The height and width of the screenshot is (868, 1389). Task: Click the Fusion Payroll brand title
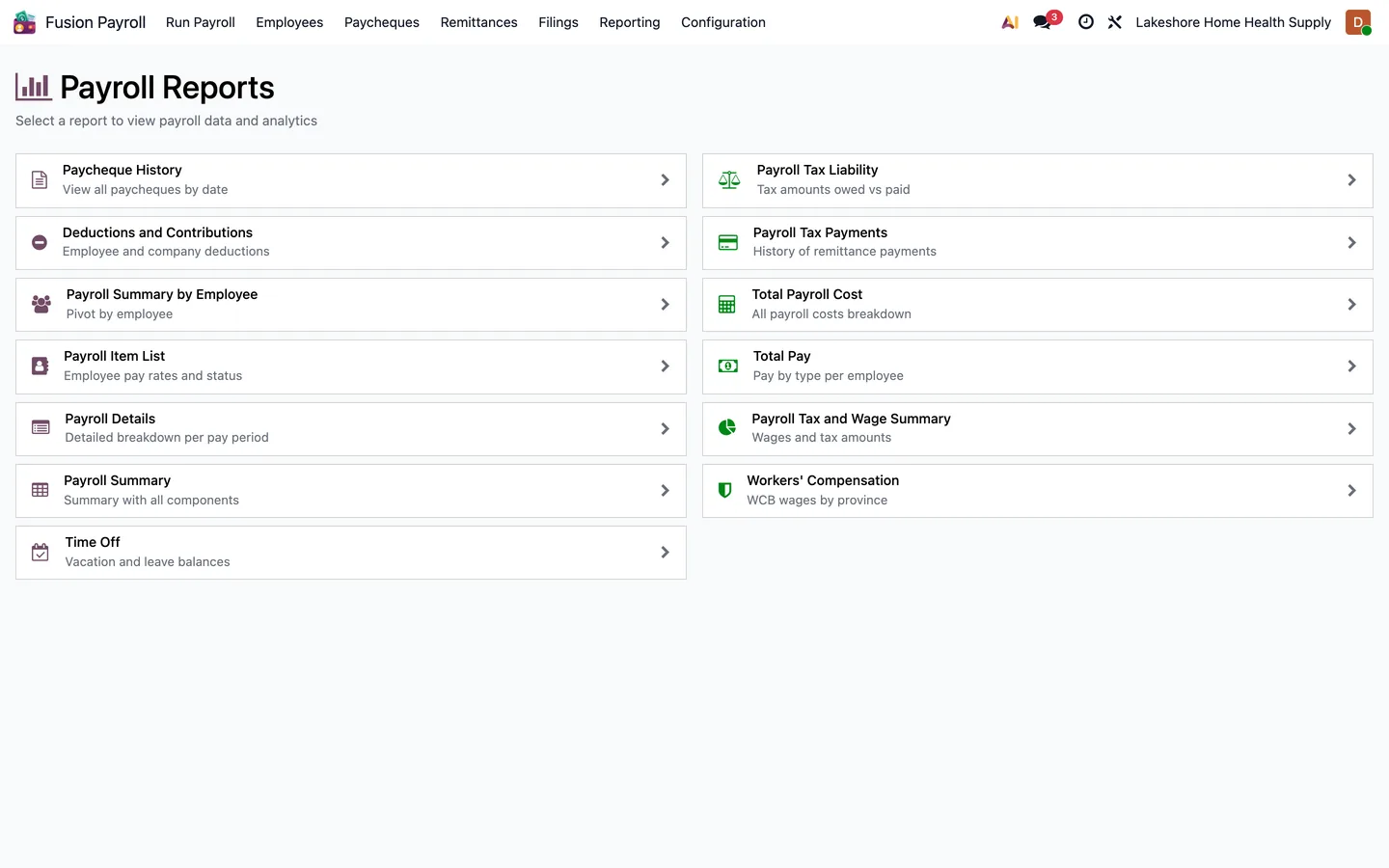pyautogui.click(x=95, y=22)
